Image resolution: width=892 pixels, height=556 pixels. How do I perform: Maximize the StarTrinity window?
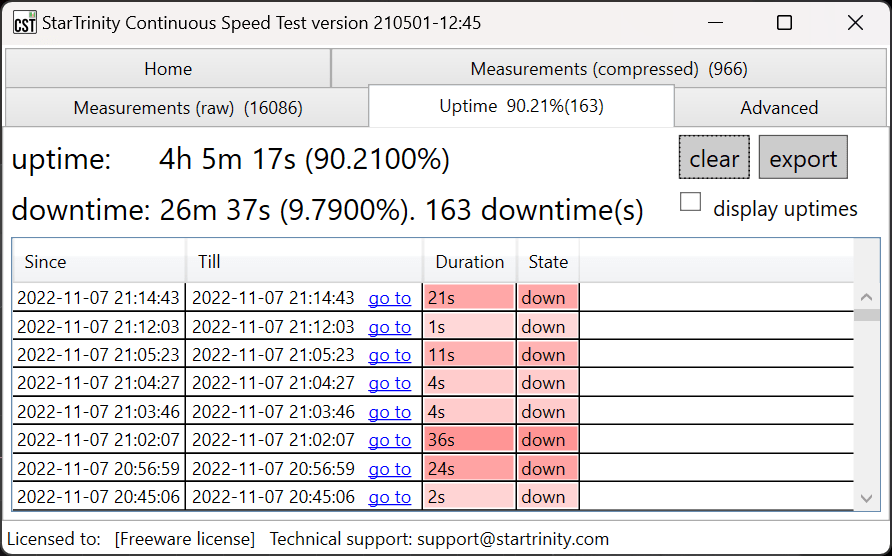[x=784, y=23]
